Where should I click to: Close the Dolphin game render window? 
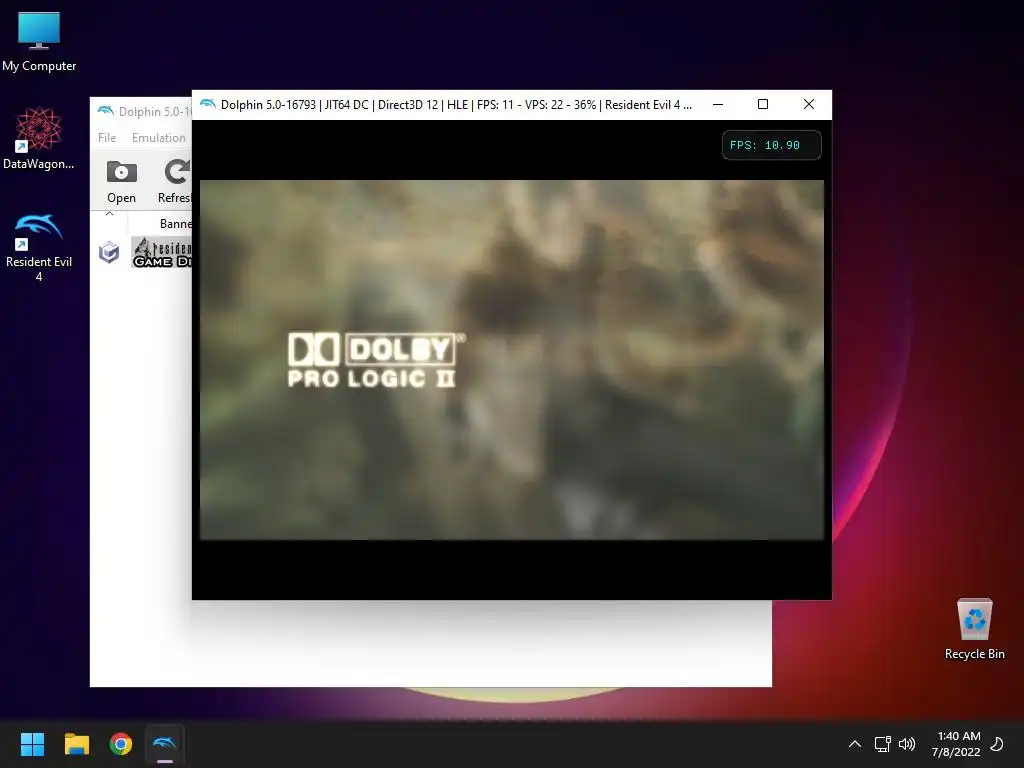pyautogui.click(x=808, y=104)
